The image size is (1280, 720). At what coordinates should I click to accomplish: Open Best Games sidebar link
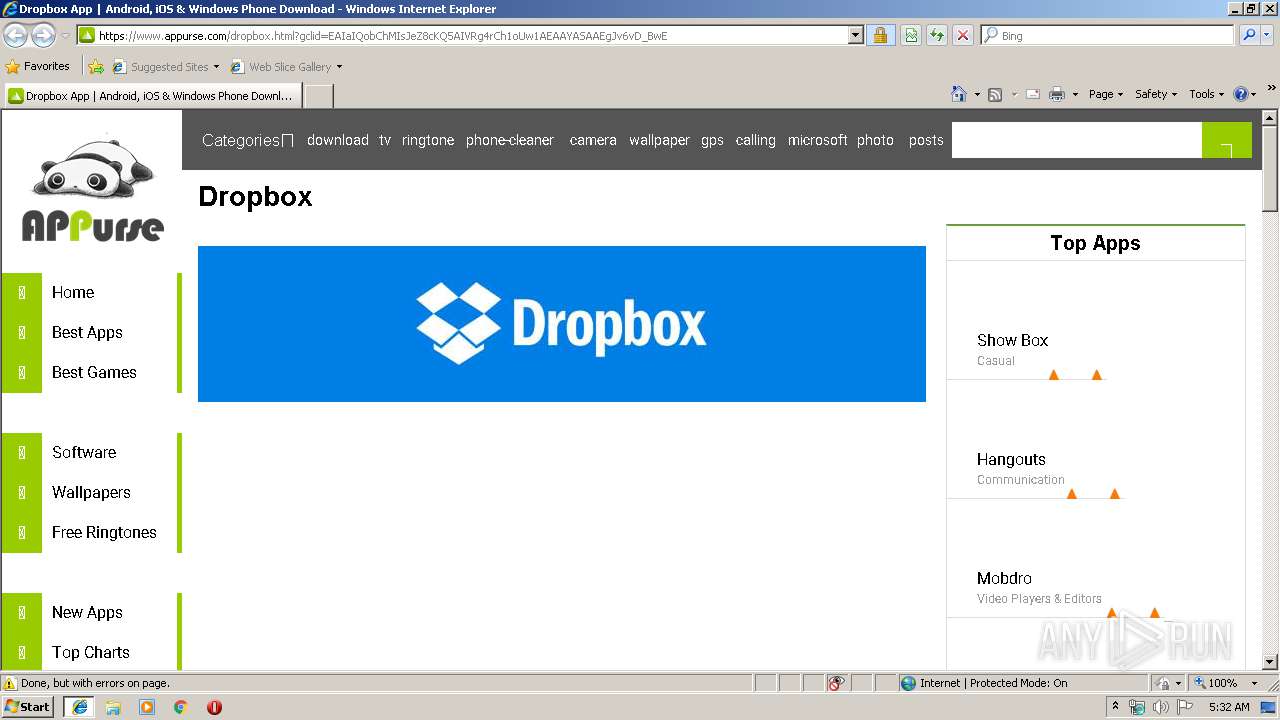pos(94,372)
